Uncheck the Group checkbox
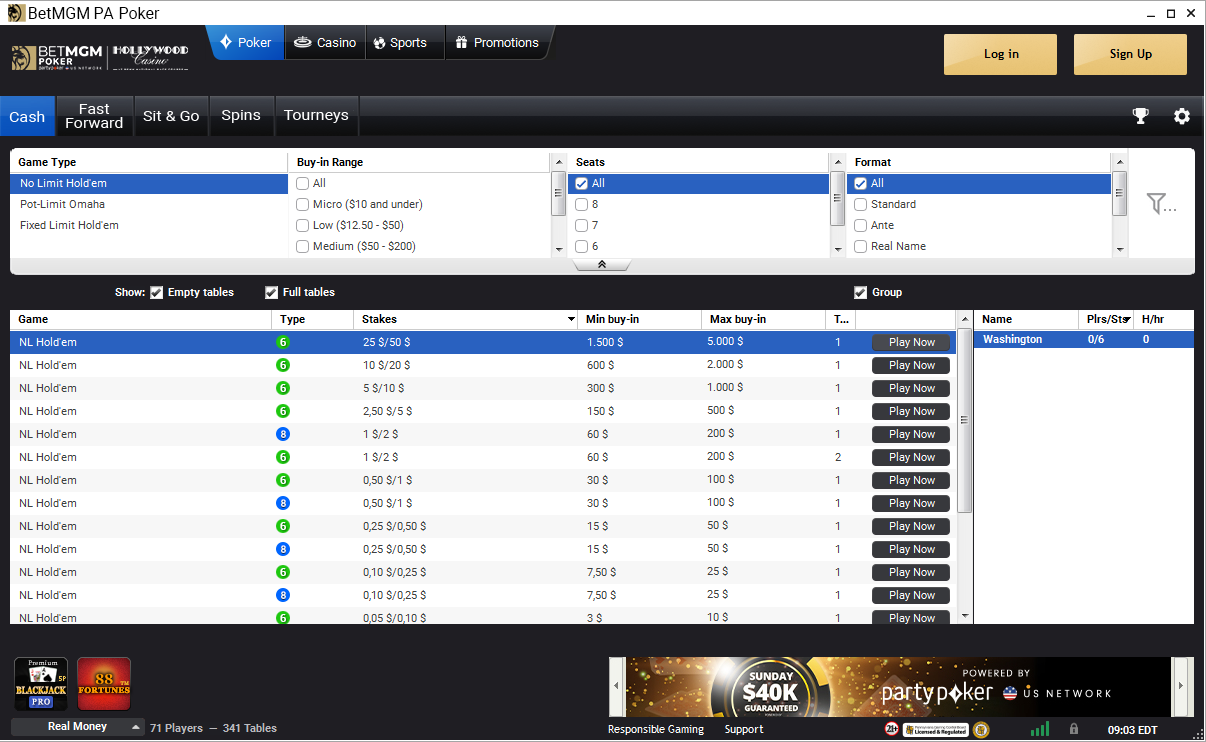Viewport: 1206px width, 742px height. coord(860,292)
